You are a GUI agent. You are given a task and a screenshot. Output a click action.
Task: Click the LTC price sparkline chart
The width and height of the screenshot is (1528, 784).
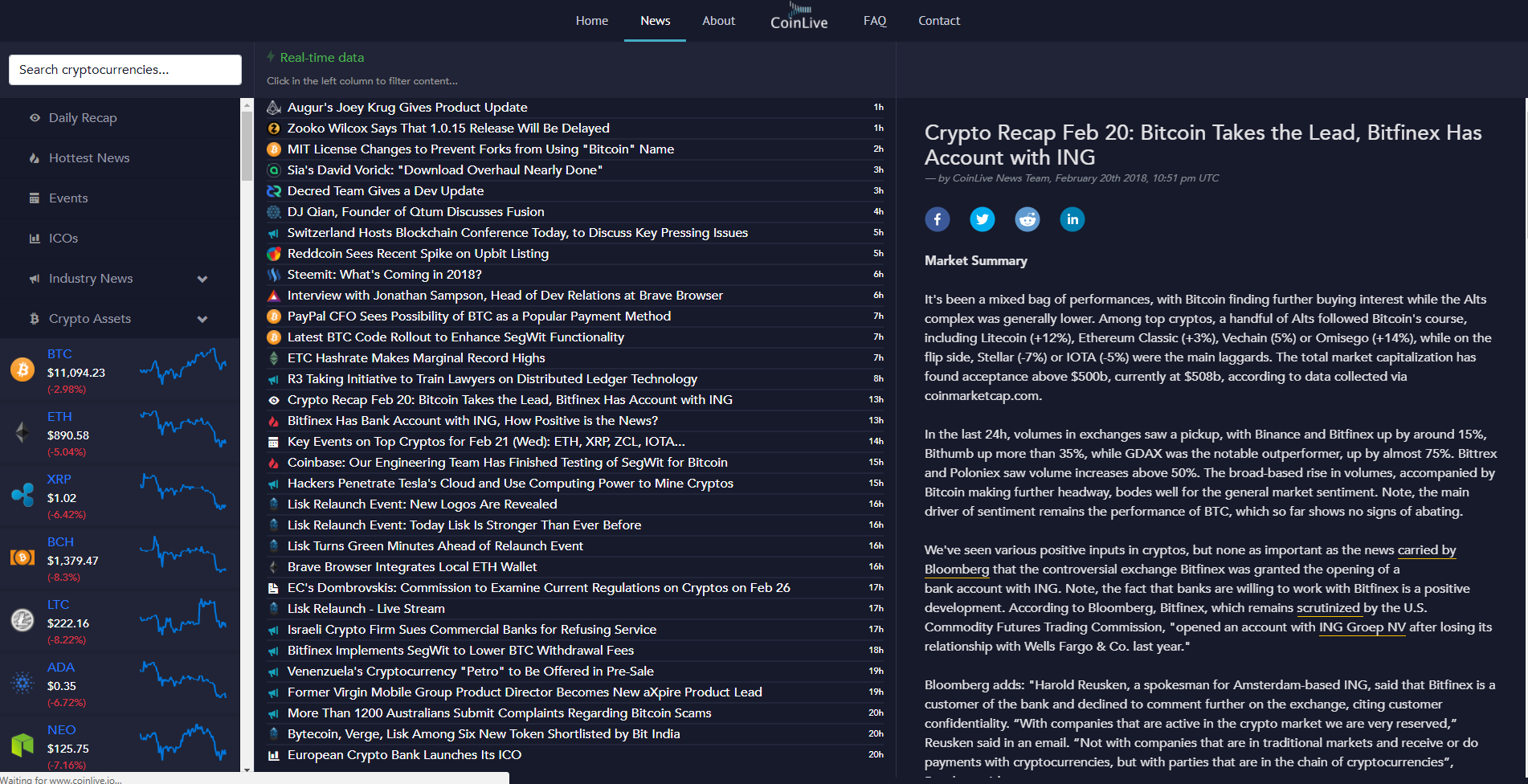tap(183, 618)
